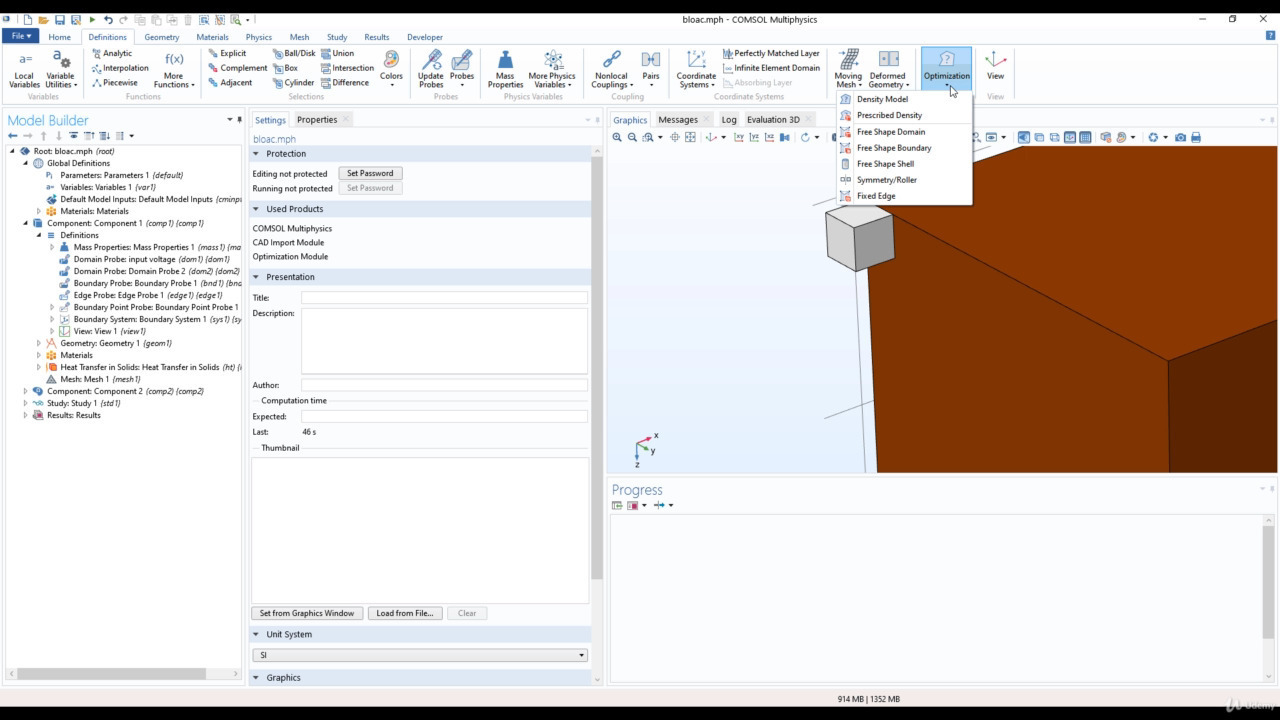Click the print icon in Graphics toolbar
The height and width of the screenshot is (720, 1280).
tap(1196, 137)
